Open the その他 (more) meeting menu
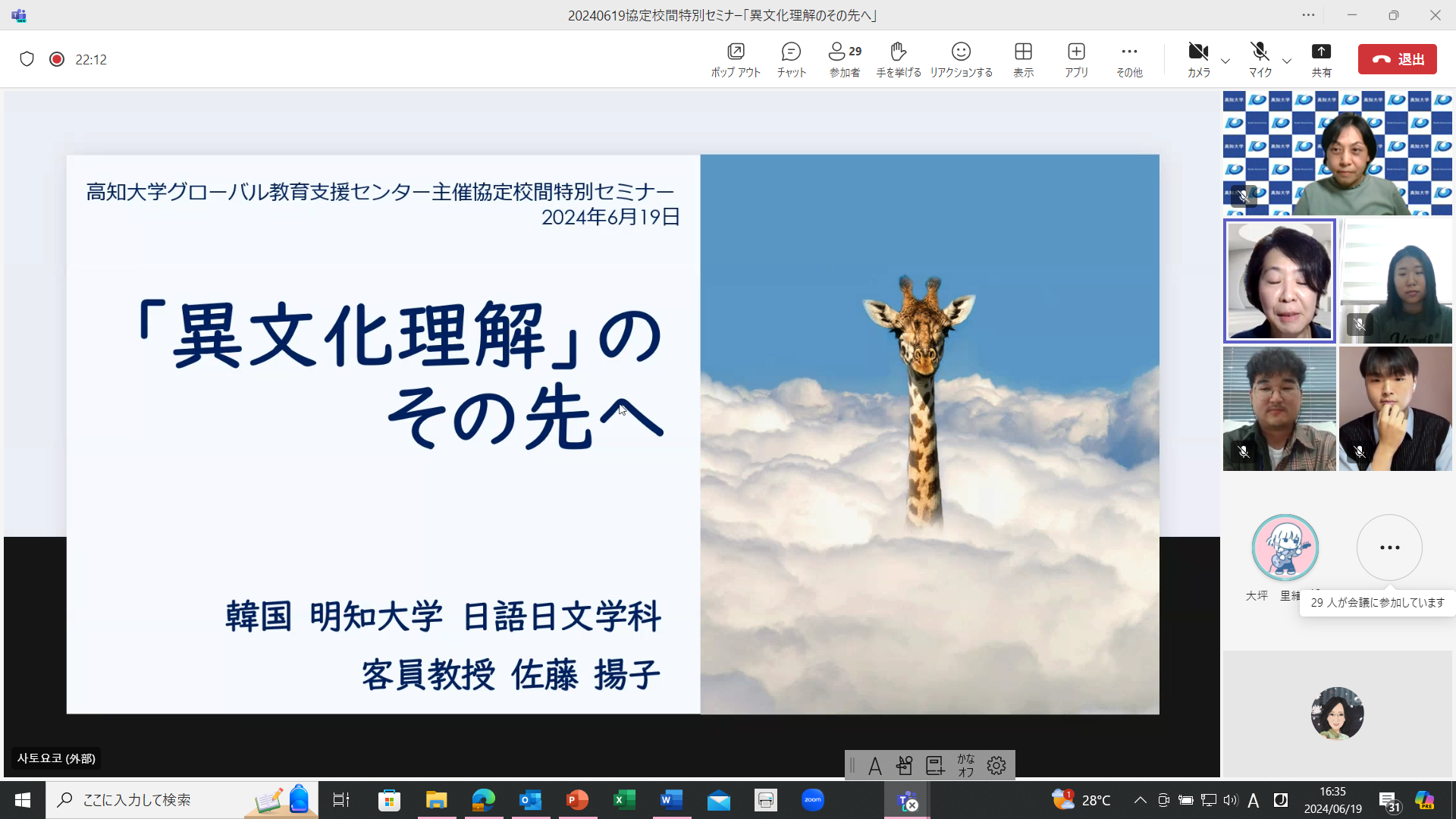This screenshot has height=819, width=1456. point(1129,59)
